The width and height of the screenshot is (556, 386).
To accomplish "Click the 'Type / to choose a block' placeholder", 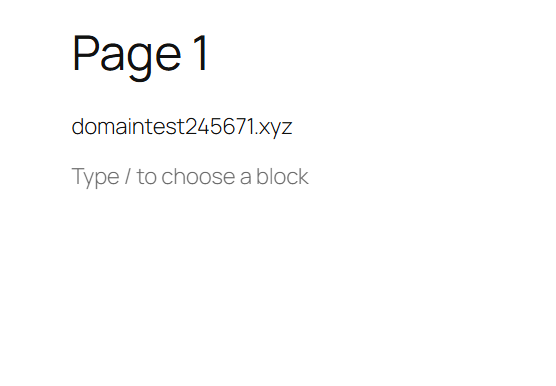I will [x=190, y=177].
